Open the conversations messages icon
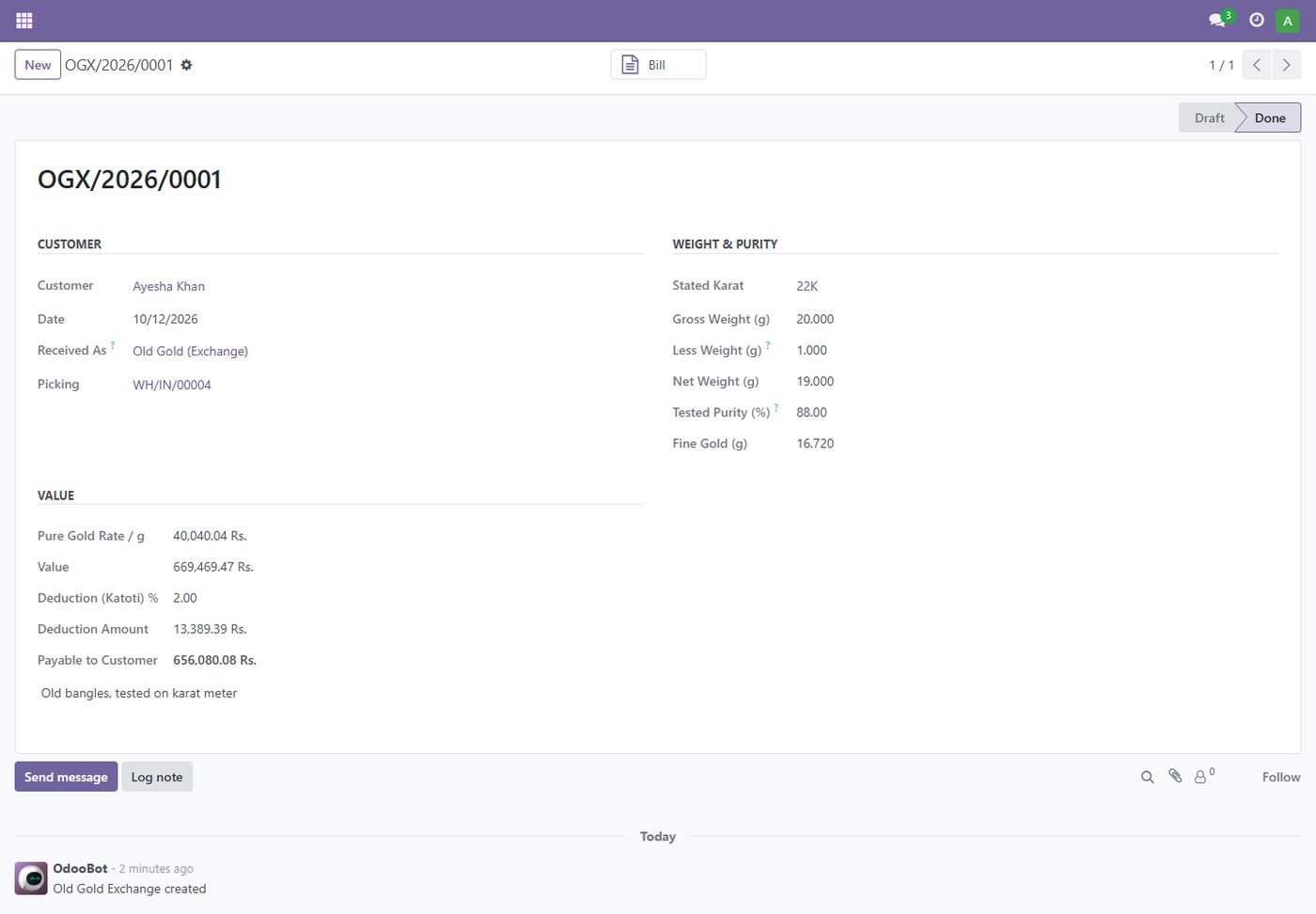 [x=1219, y=20]
